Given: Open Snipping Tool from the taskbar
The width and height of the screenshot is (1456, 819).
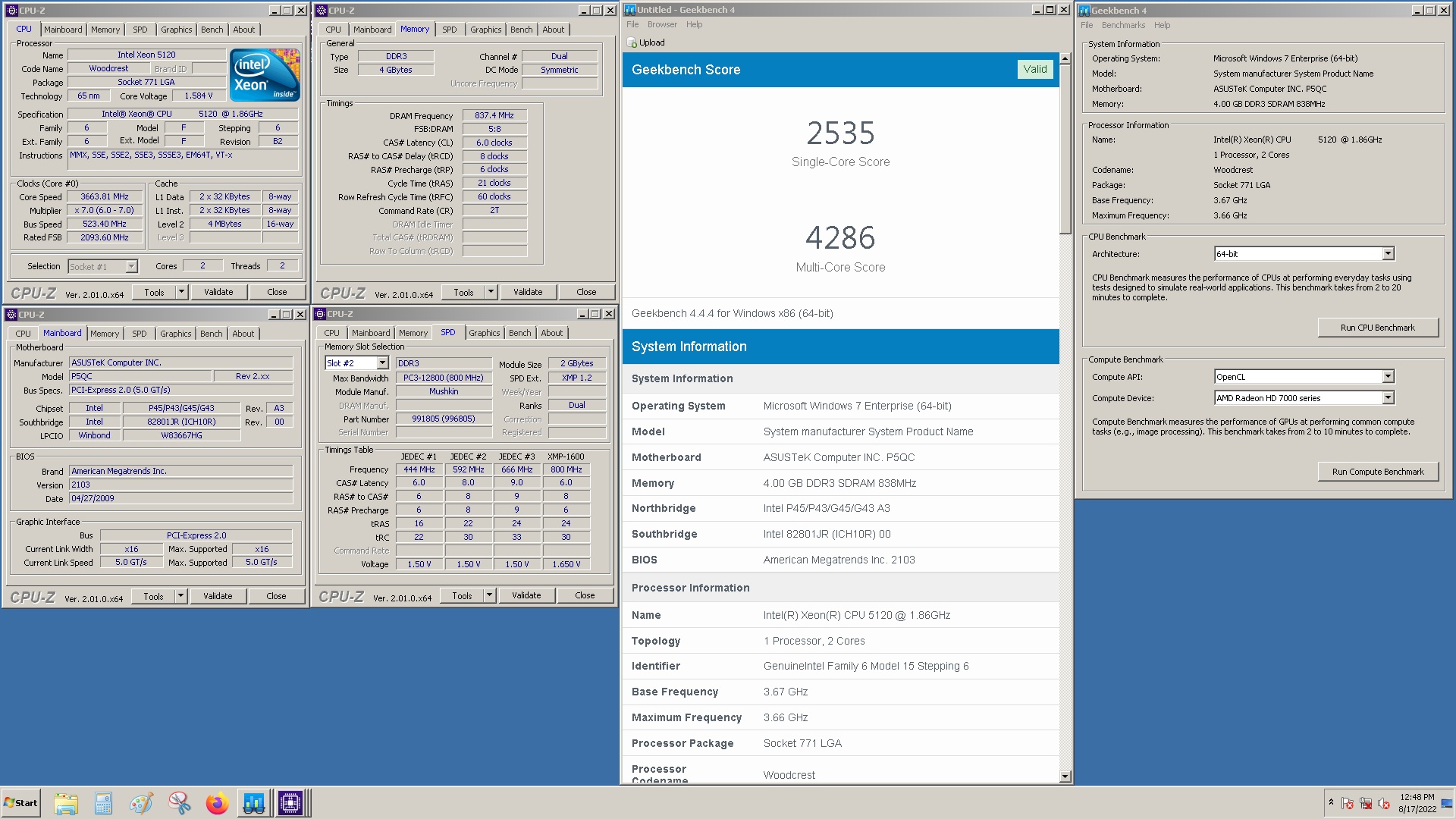Looking at the screenshot, I should [179, 803].
